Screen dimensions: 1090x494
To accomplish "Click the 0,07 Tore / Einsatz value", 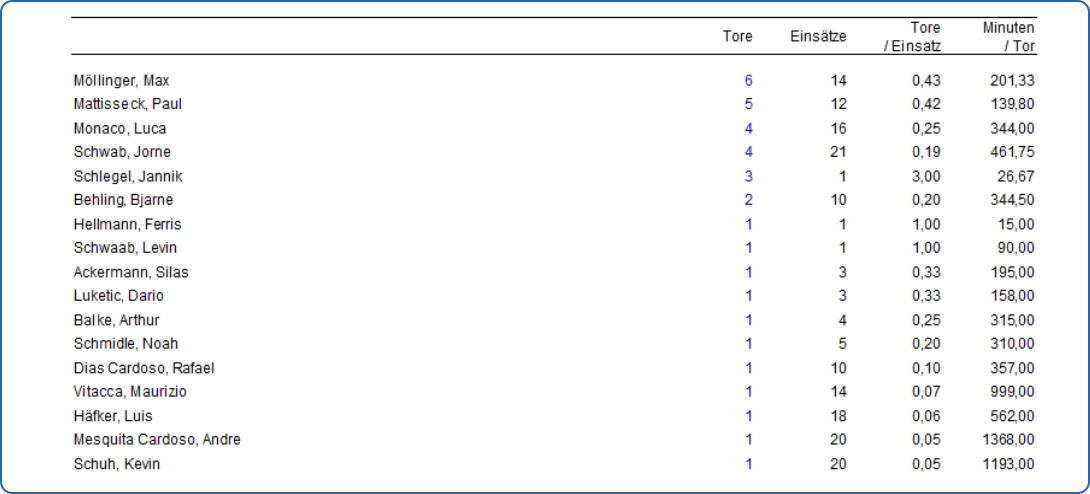I will coord(926,392).
